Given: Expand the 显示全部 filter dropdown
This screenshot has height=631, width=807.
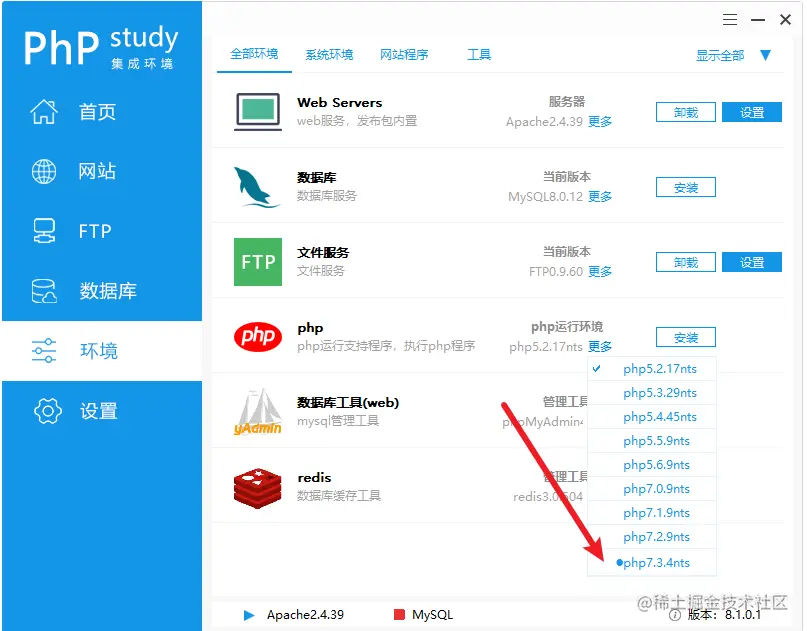Looking at the screenshot, I should (720, 56).
